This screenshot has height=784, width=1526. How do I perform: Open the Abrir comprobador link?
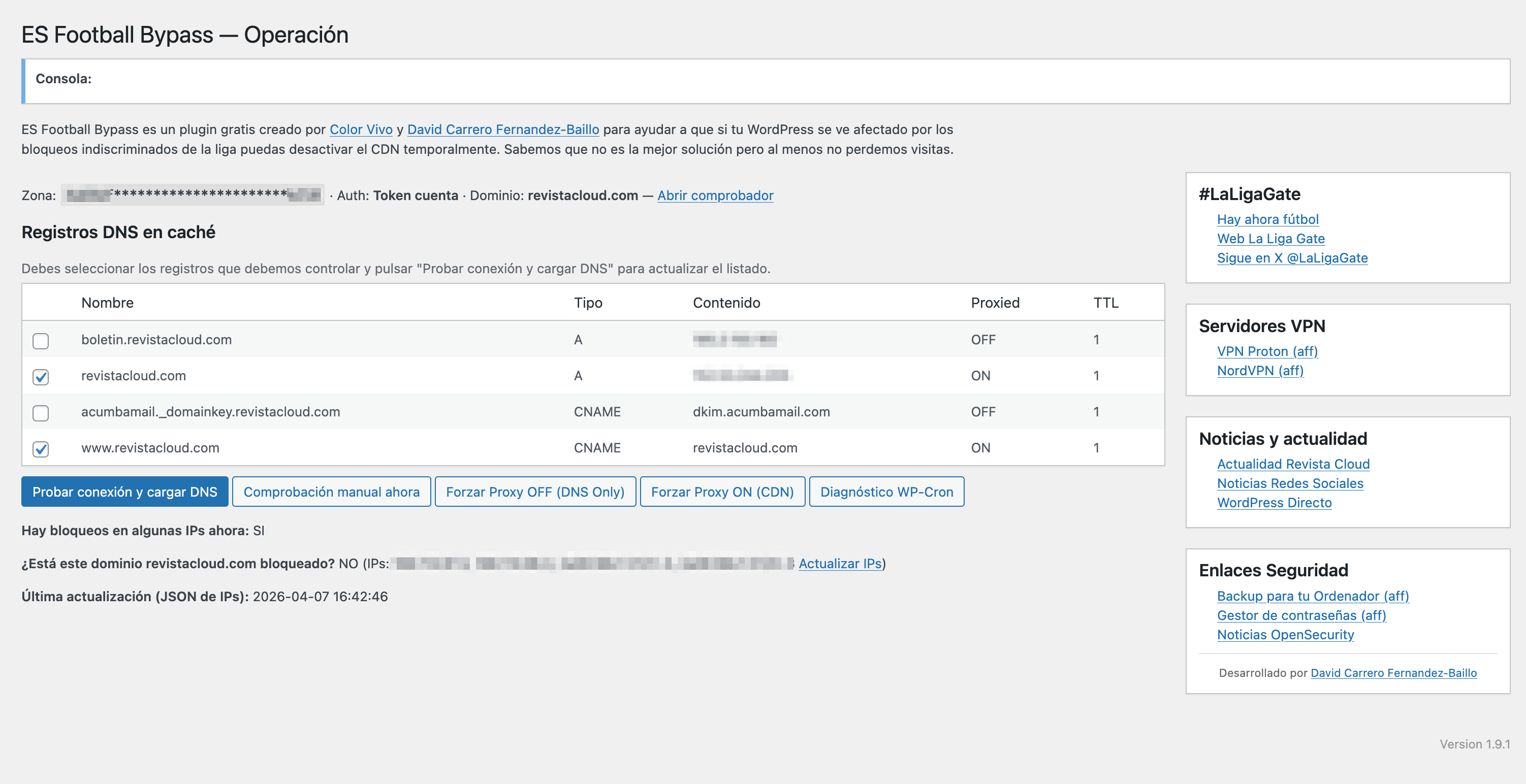click(x=715, y=195)
